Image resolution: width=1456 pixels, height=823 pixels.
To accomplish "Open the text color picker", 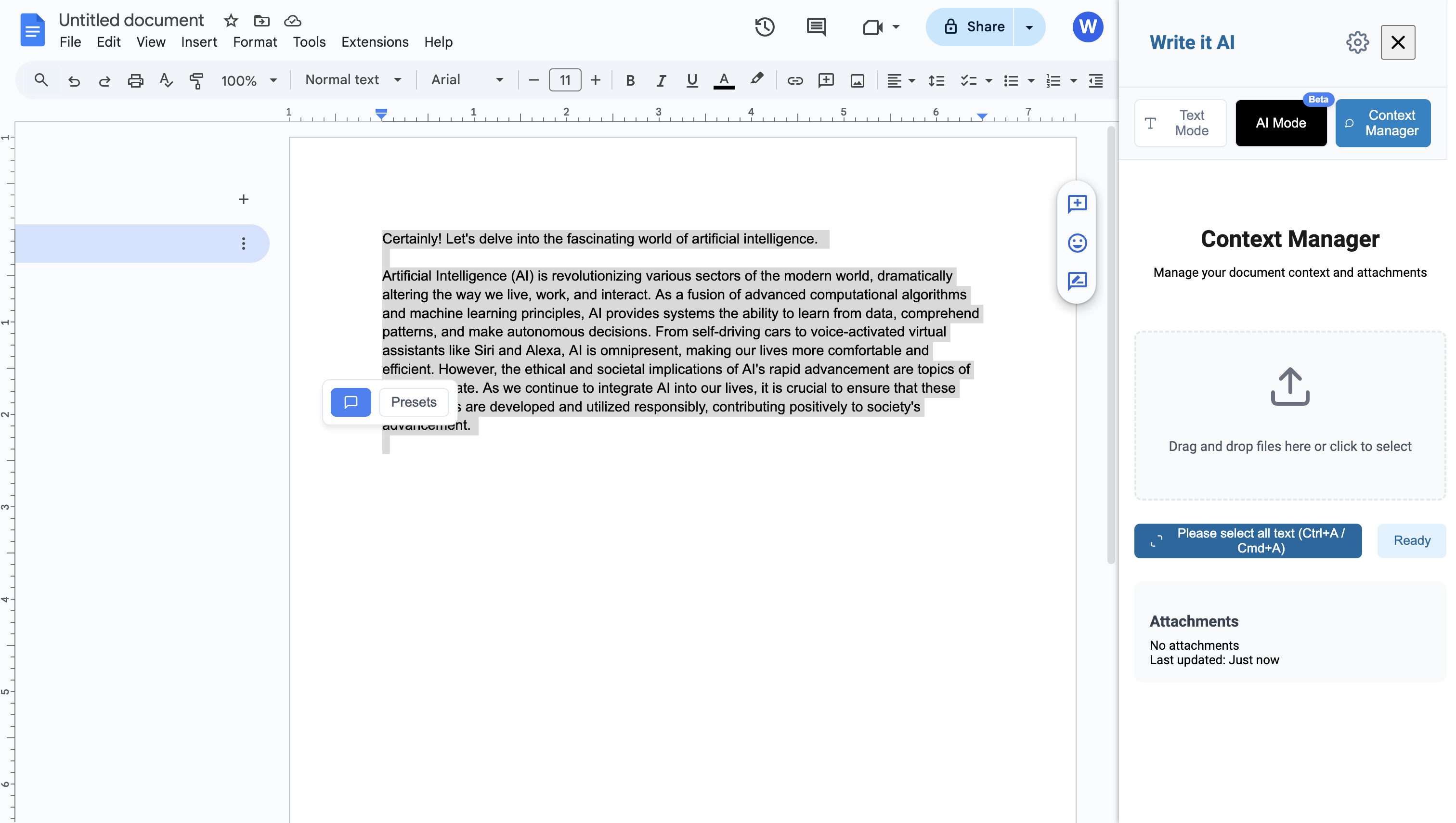I will [x=724, y=80].
